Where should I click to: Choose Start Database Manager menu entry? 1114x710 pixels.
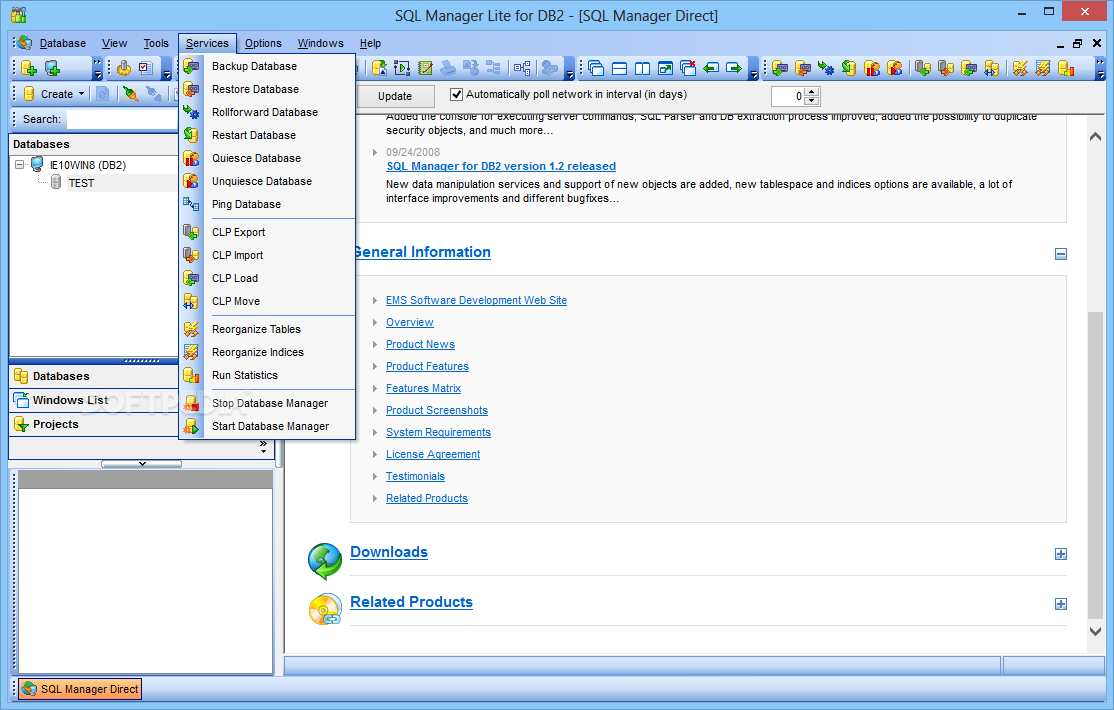click(x=268, y=426)
